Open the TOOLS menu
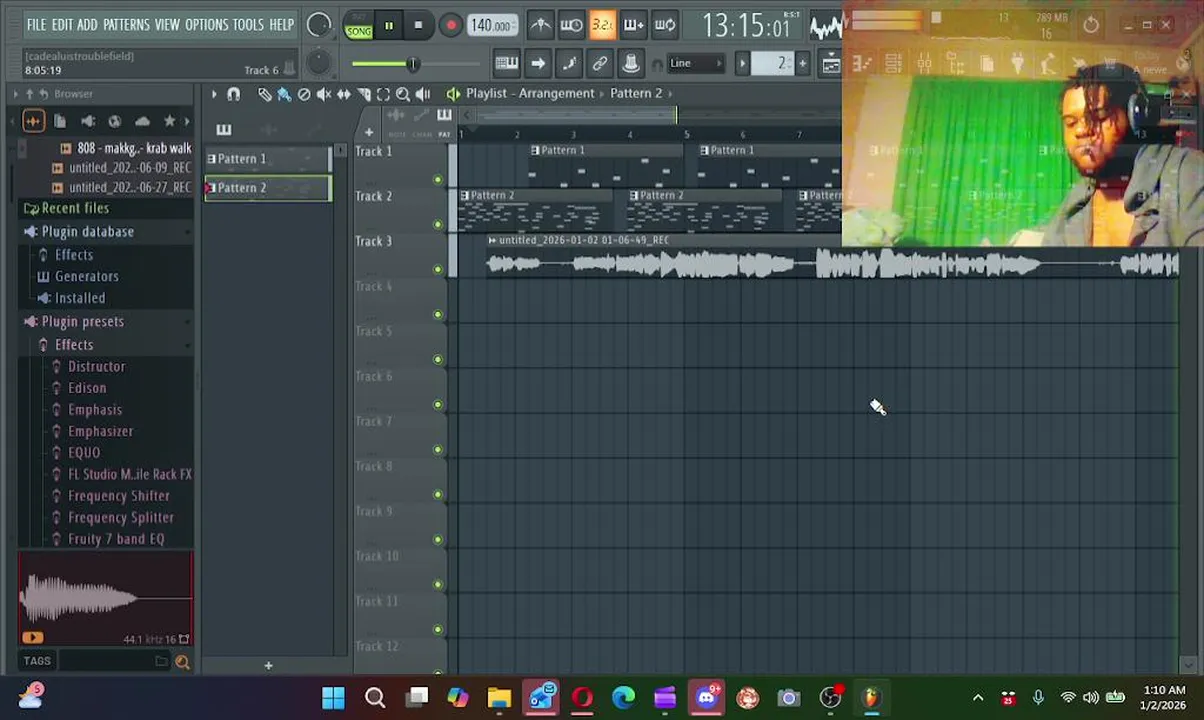This screenshot has width=1204, height=720. click(x=248, y=24)
